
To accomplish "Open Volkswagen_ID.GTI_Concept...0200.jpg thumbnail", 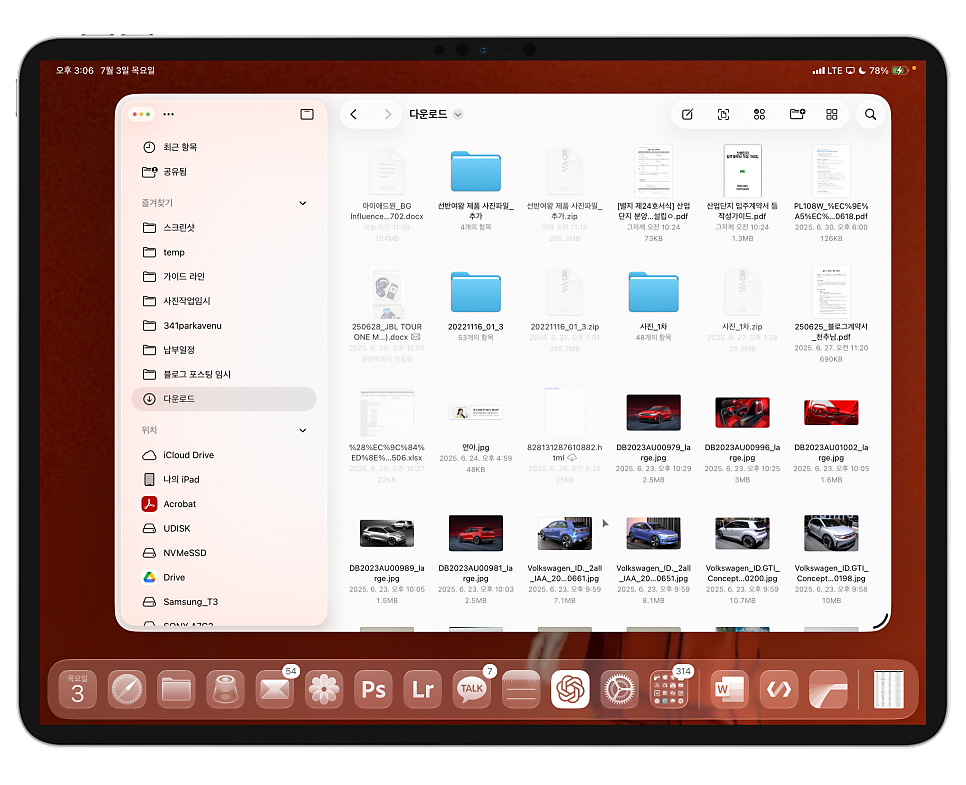I will (742, 533).
